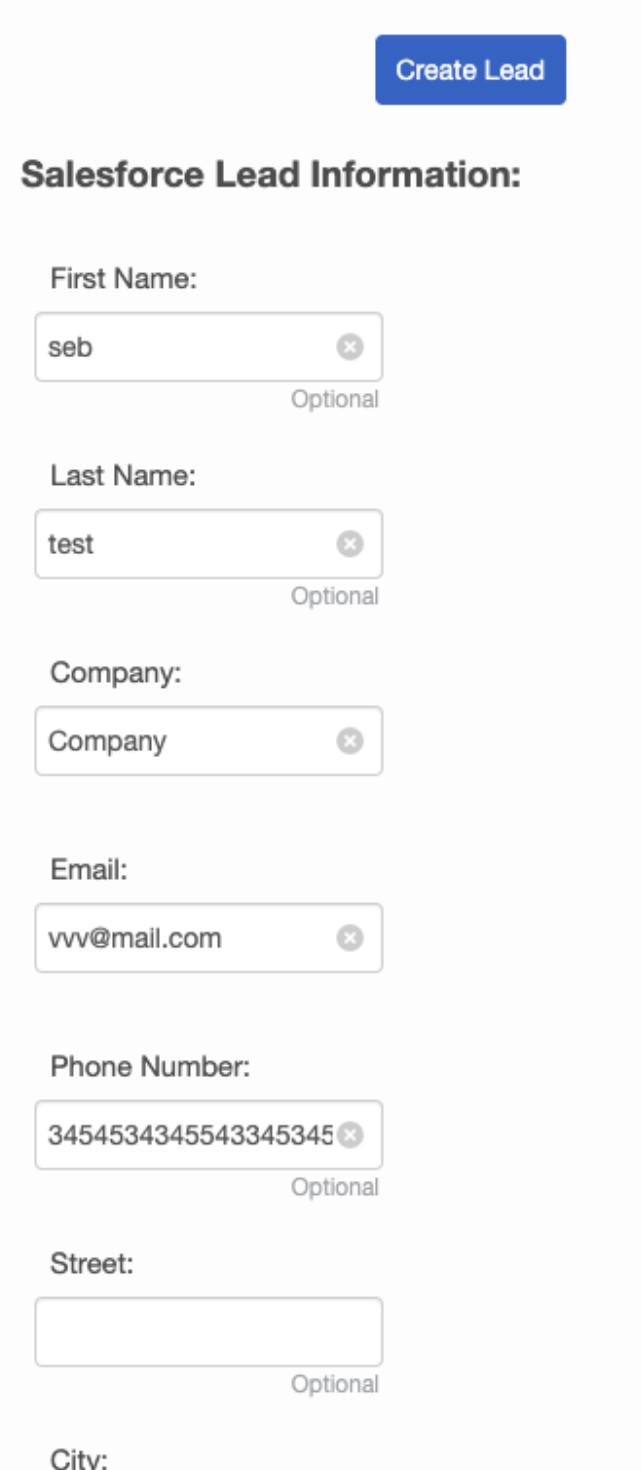Click the Salesforce Lead Information heading
This screenshot has width=642, height=1470.
271,175
